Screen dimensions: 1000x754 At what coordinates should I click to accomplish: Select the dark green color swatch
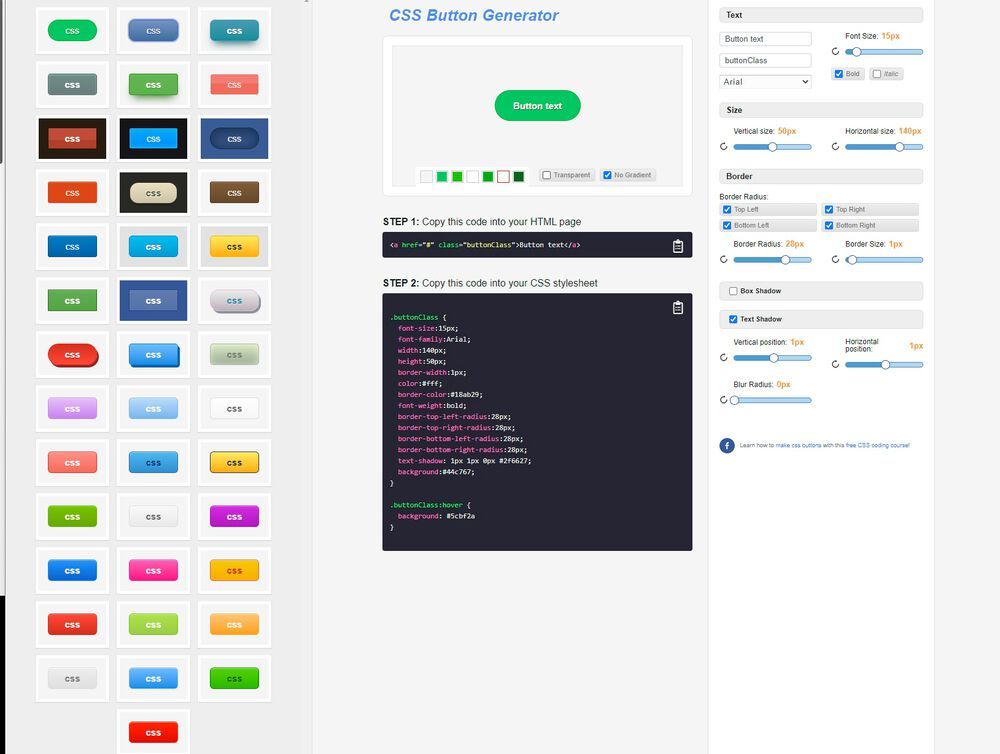(518, 176)
